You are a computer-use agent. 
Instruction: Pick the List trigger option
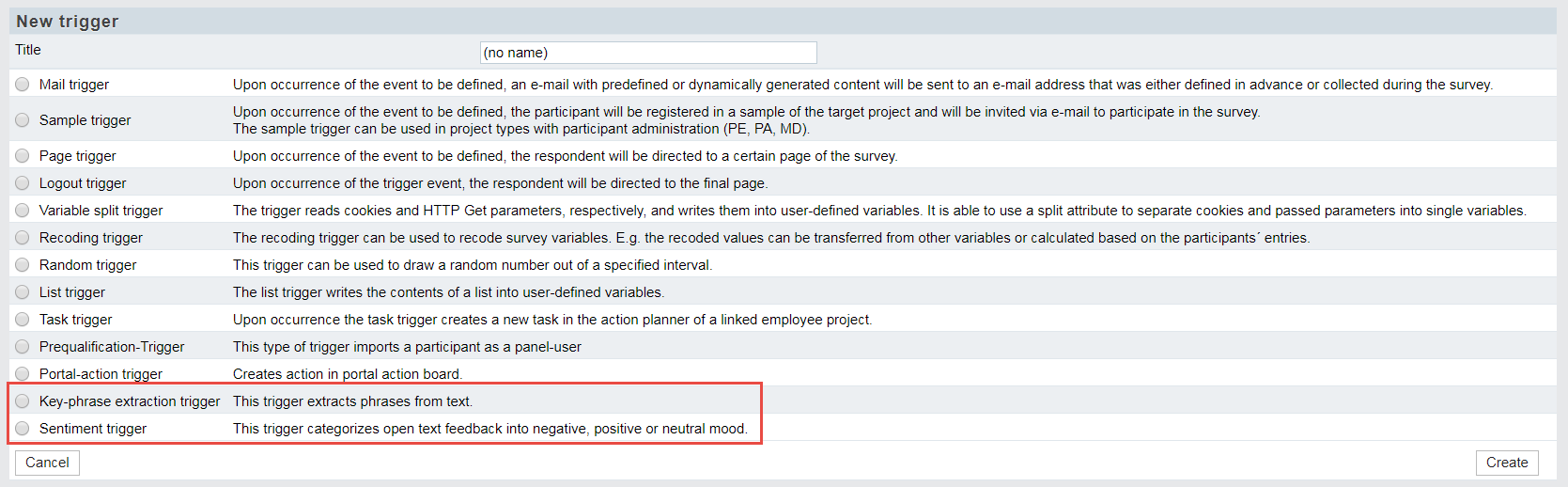tap(23, 292)
